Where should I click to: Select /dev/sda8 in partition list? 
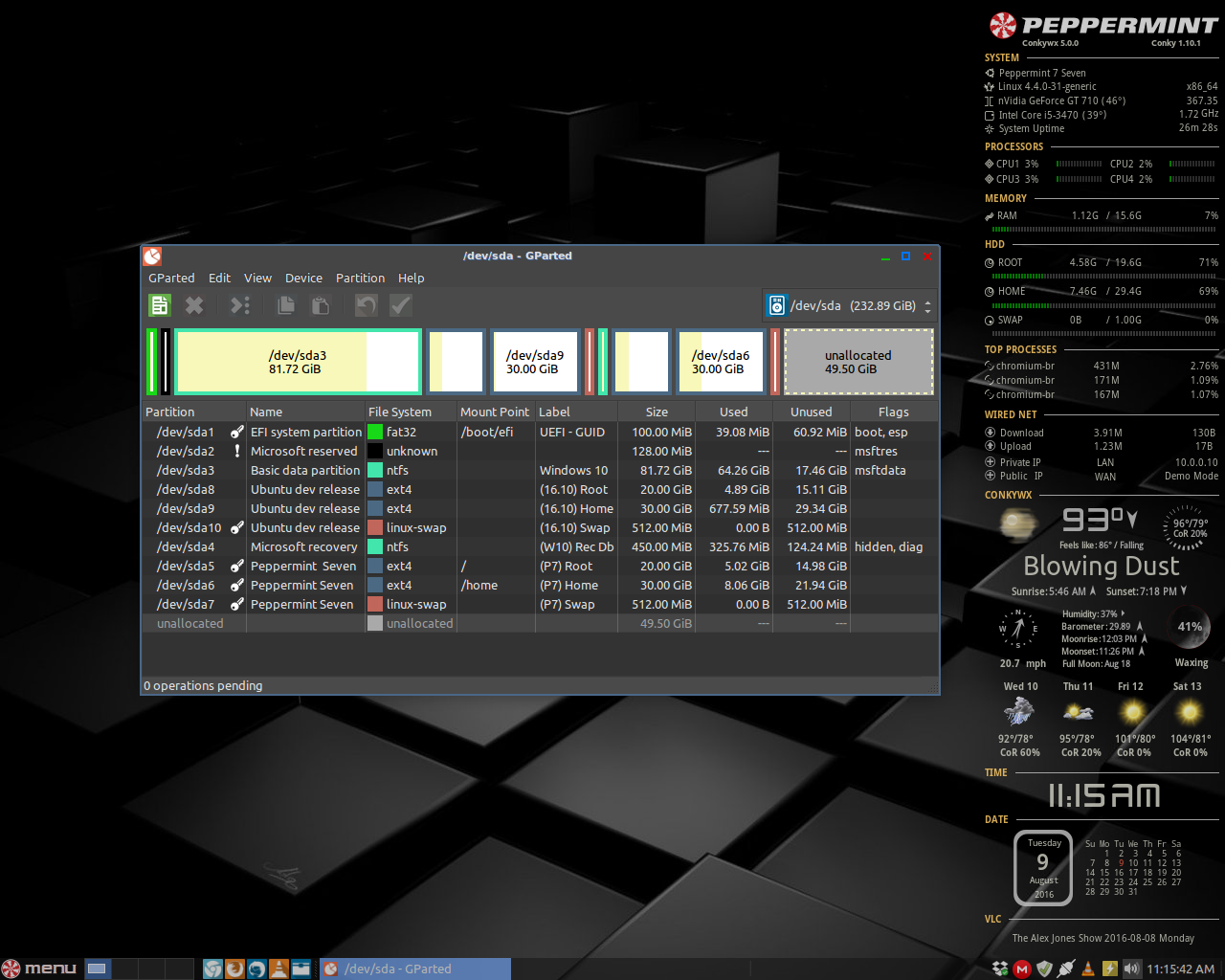pyautogui.click(x=540, y=489)
